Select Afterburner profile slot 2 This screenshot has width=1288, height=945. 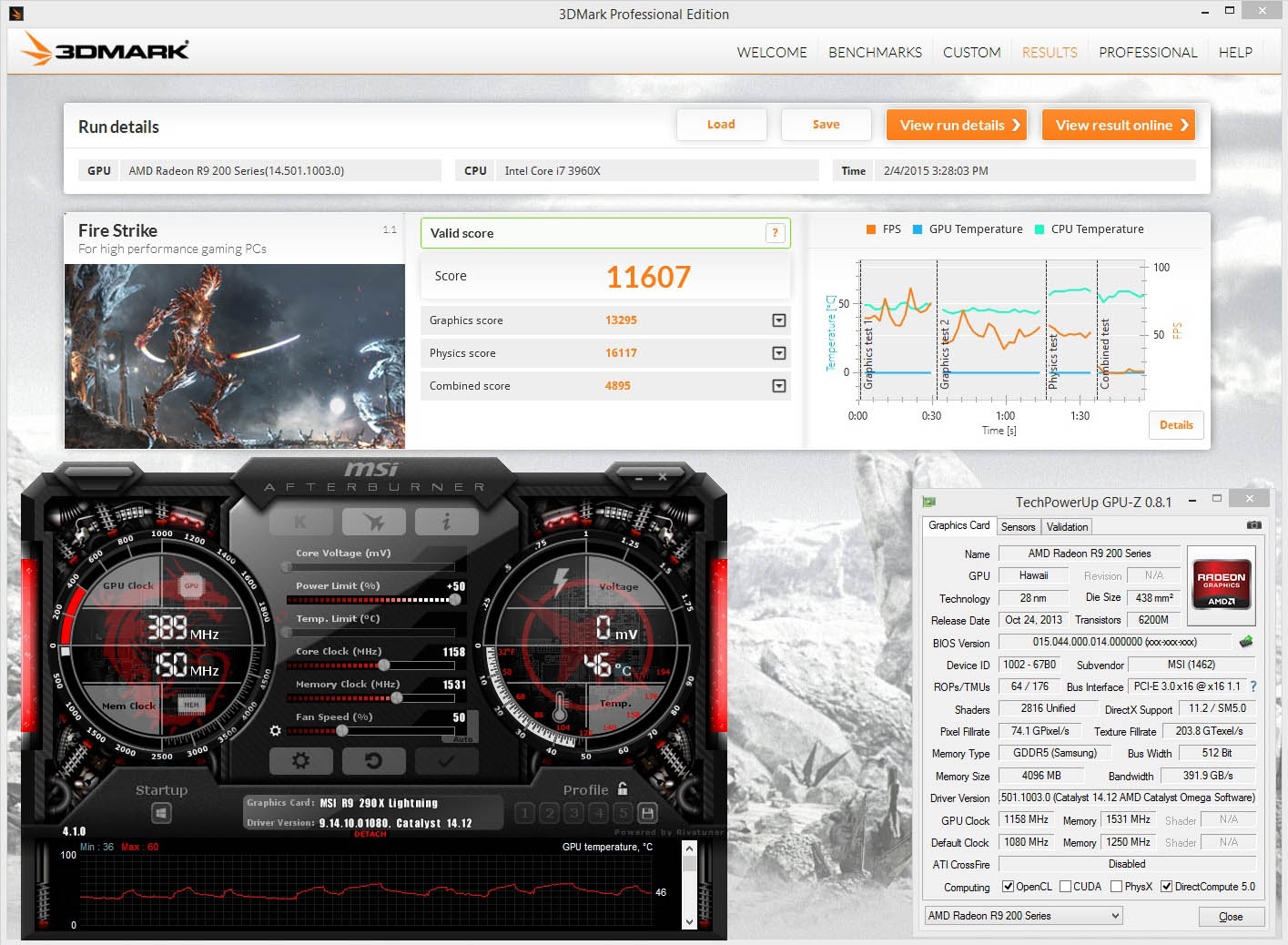549,813
